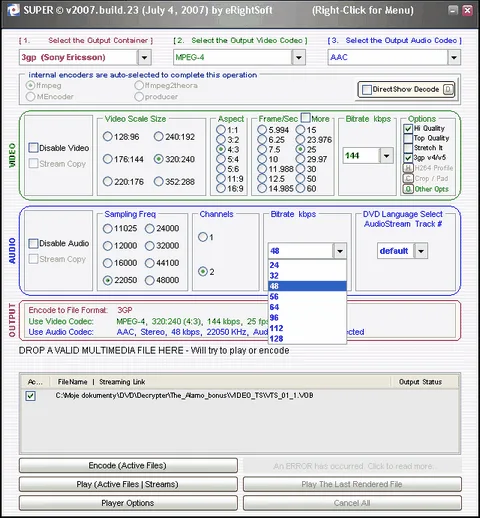Image resolution: width=480 pixels, height=518 pixels.
Task: Open the Output Container dropdown arrow
Action: [x=144, y=57]
